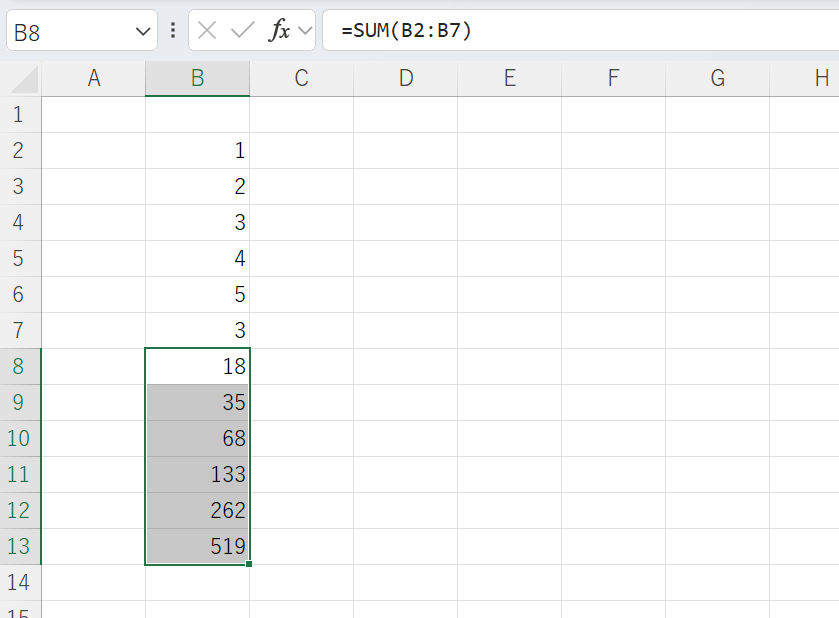The height and width of the screenshot is (618, 839).
Task: Select the row 8 header
Action: (x=20, y=367)
